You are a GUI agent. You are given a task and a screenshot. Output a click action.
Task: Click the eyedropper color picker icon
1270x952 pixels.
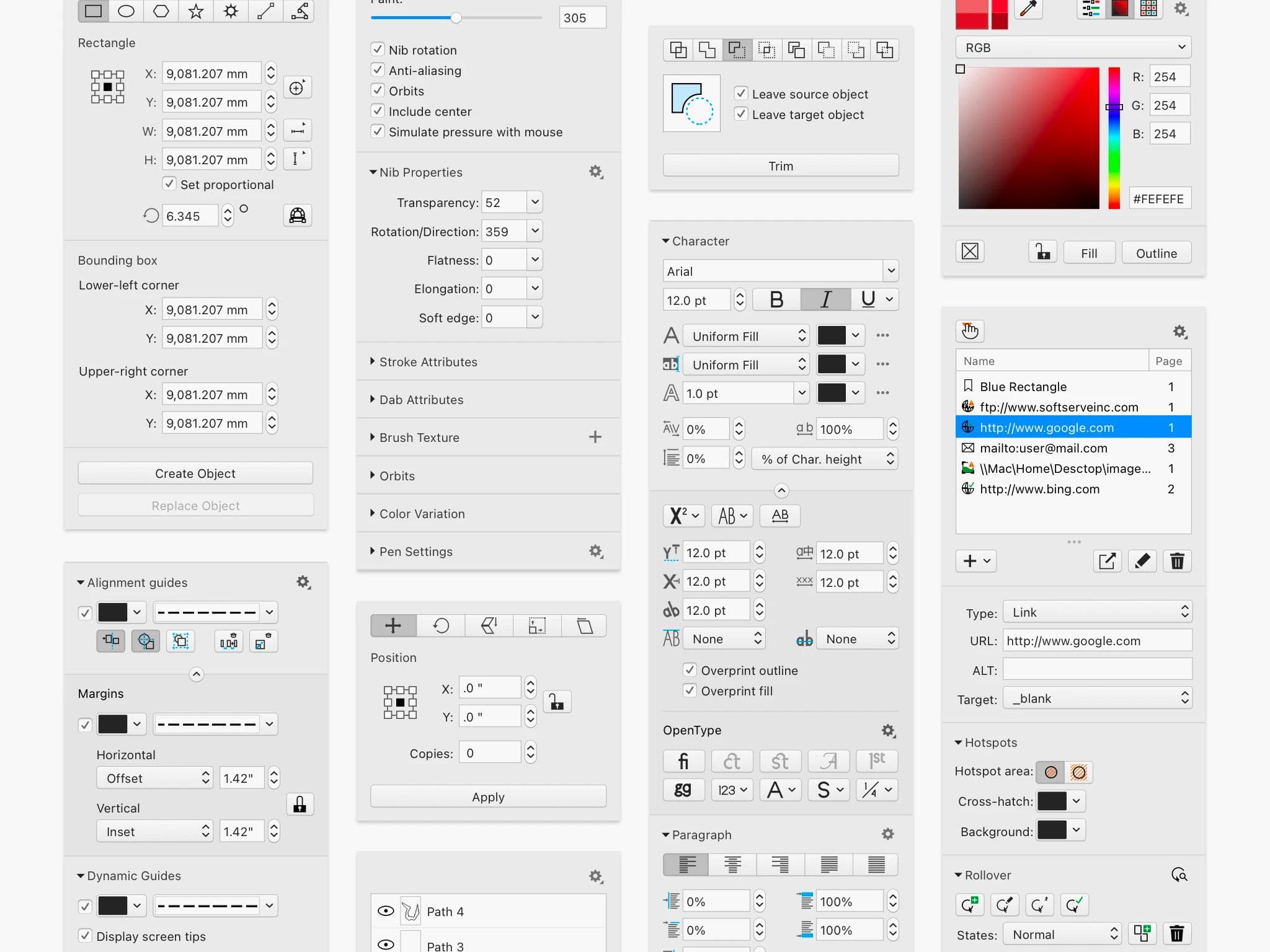coord(1028,9)
